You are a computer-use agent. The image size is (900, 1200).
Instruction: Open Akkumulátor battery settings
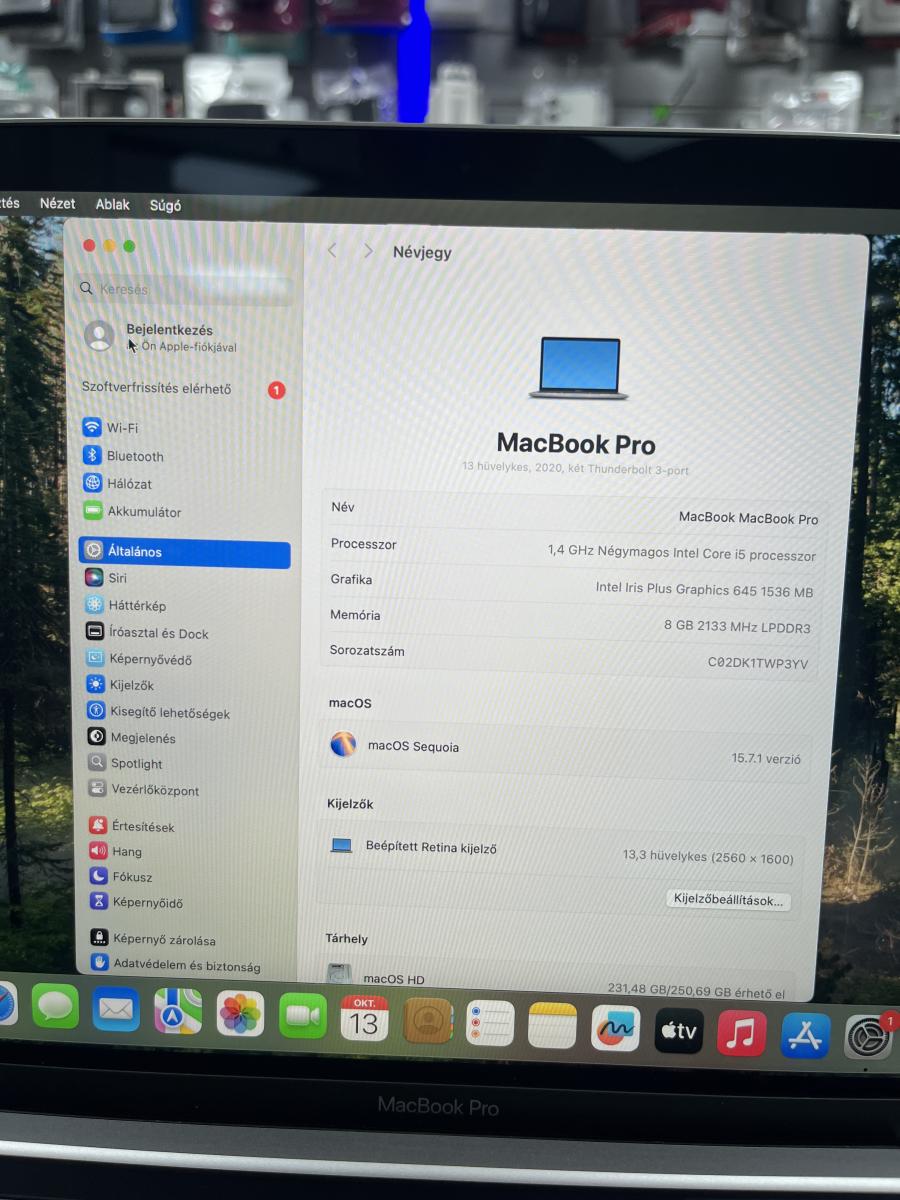143,512
